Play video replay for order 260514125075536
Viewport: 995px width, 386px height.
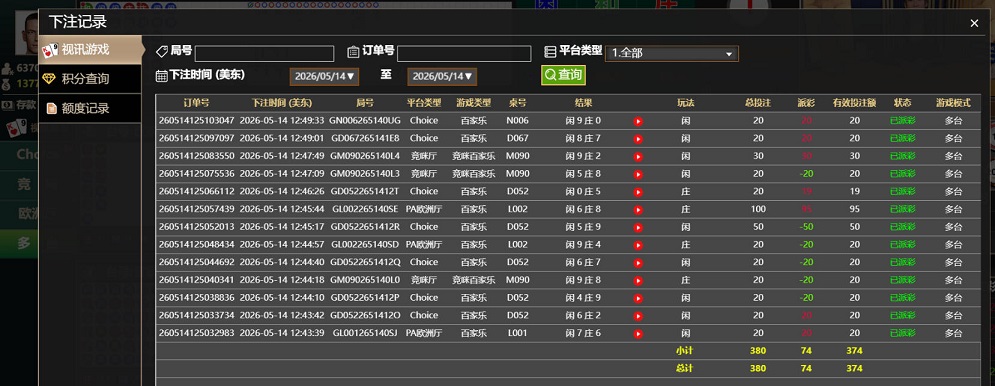coord(638,175)
